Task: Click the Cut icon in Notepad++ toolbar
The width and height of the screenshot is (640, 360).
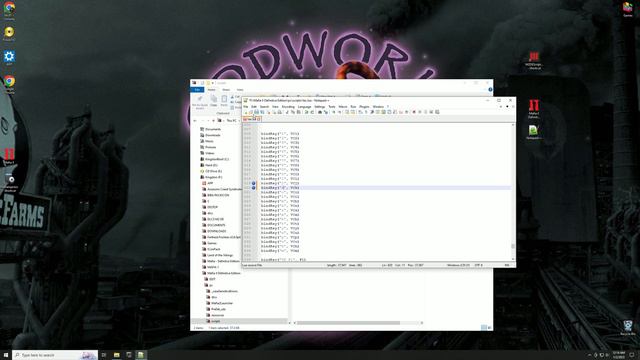Action: click(287, 112)
